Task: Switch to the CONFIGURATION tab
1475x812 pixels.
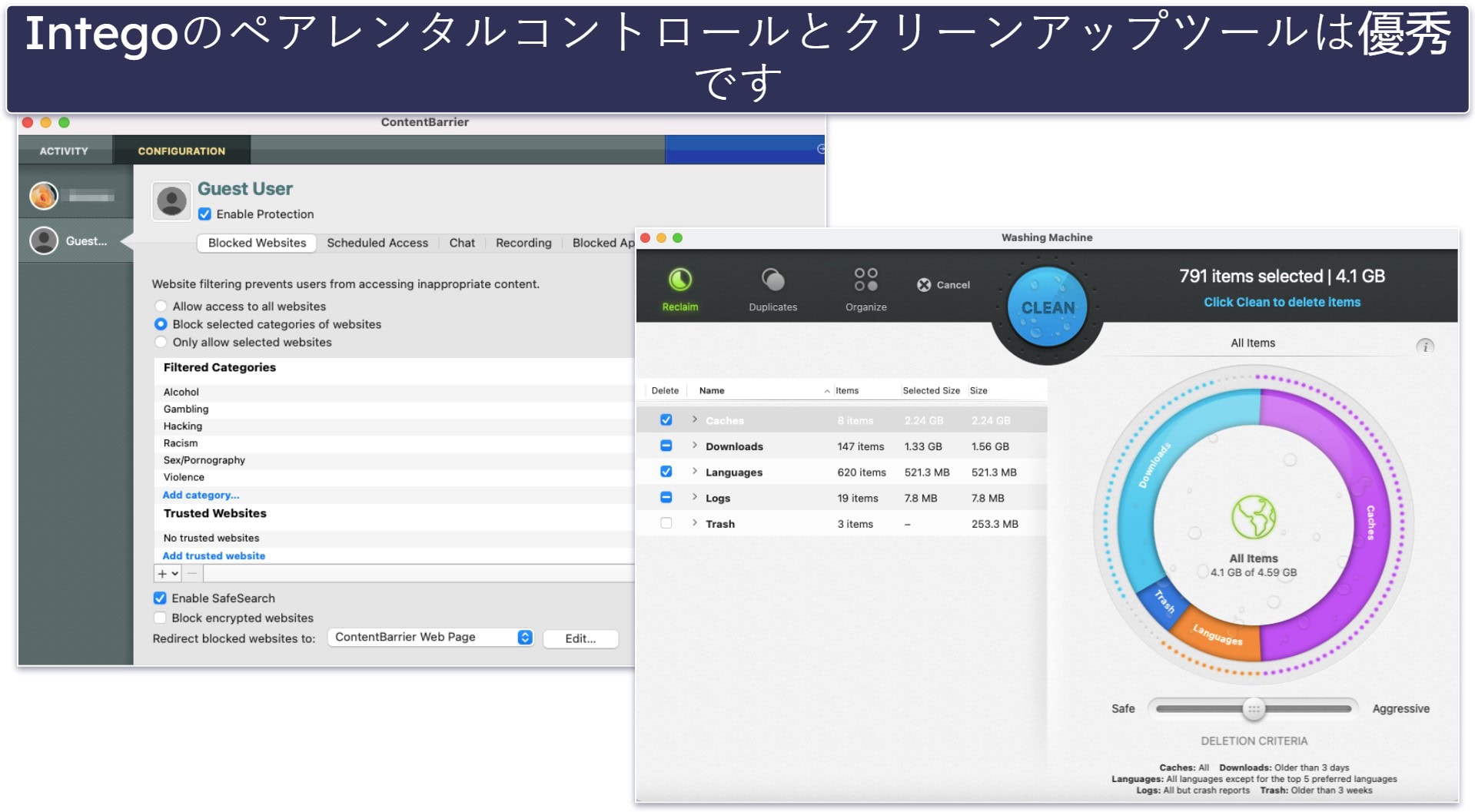Action: coord(181,151)
